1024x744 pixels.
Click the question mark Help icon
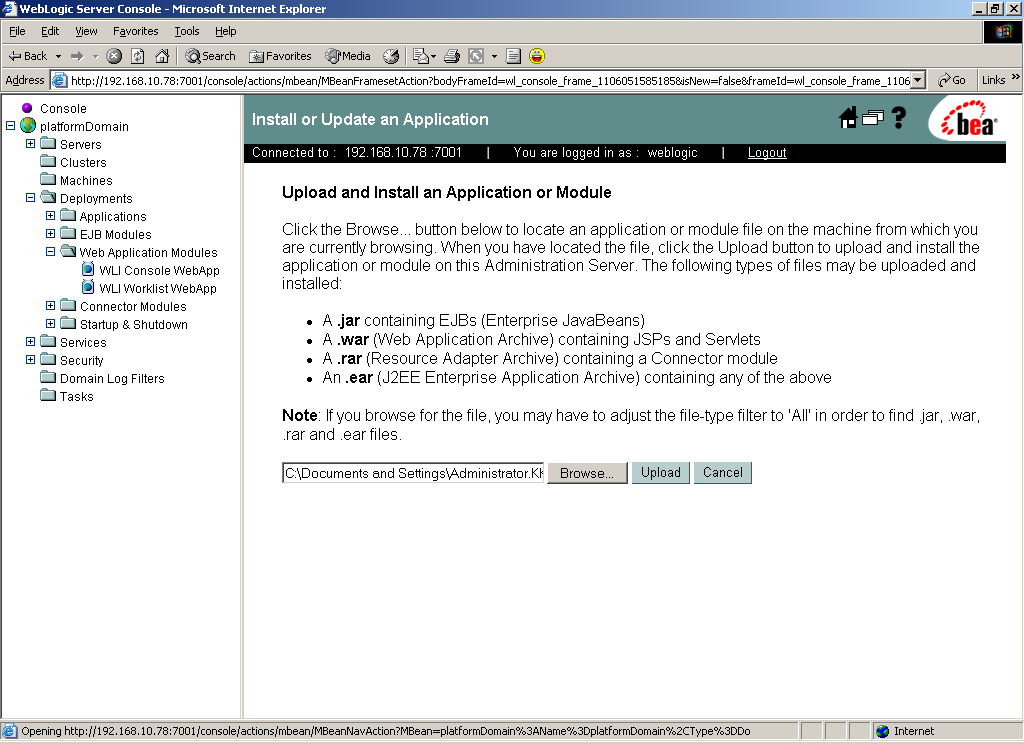[899, 118]
